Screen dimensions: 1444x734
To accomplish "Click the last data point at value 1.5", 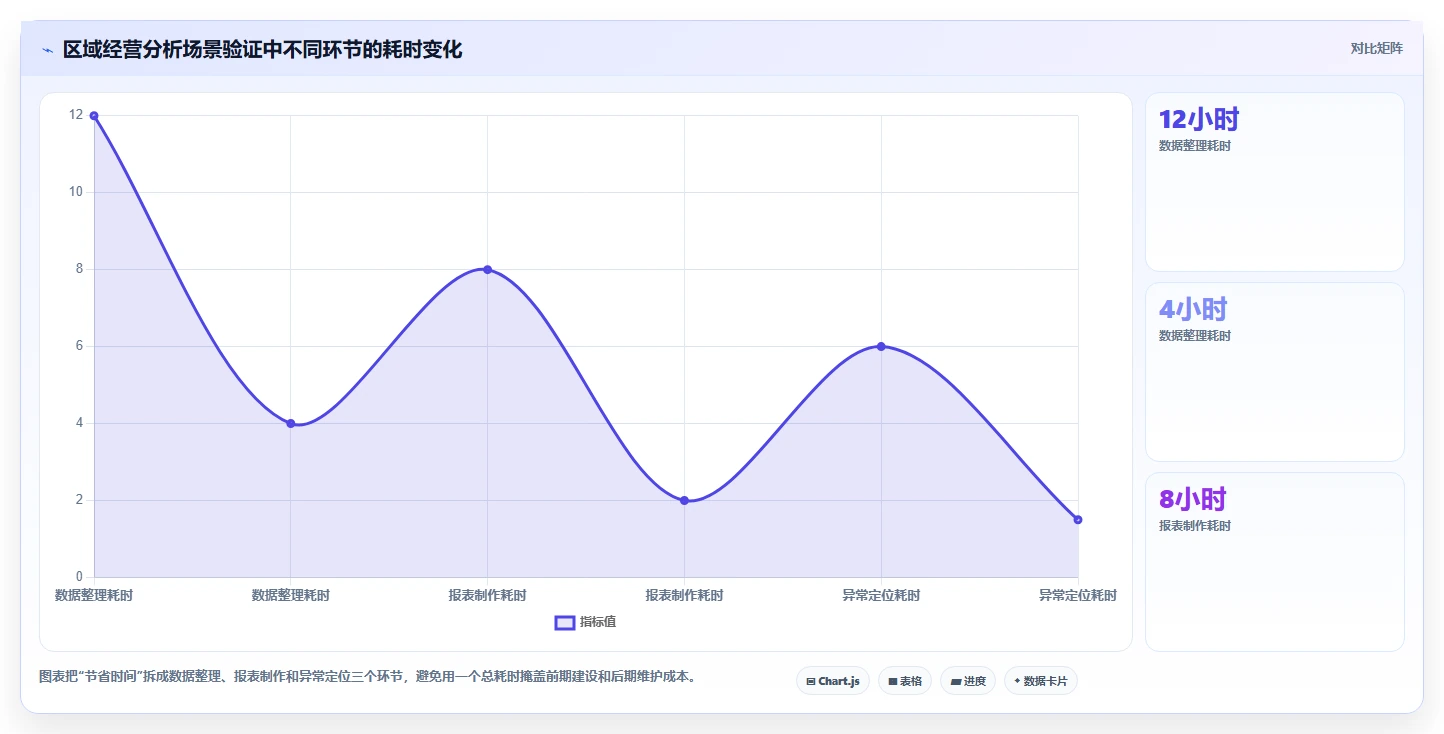I will [1078, 519].
